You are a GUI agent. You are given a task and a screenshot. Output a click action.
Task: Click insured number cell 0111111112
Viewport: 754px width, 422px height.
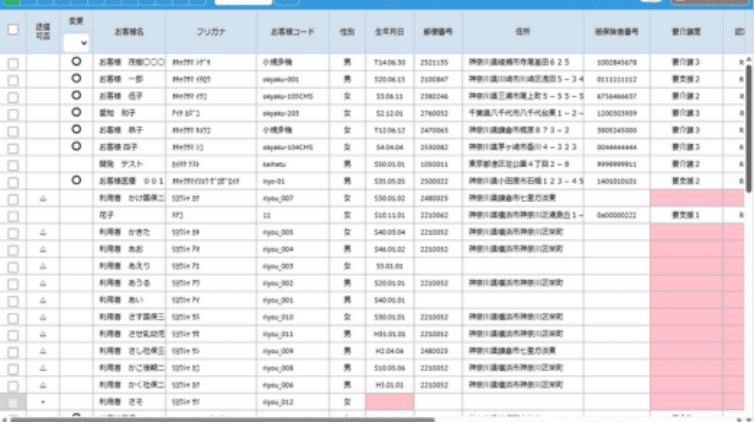pos(616,79)
